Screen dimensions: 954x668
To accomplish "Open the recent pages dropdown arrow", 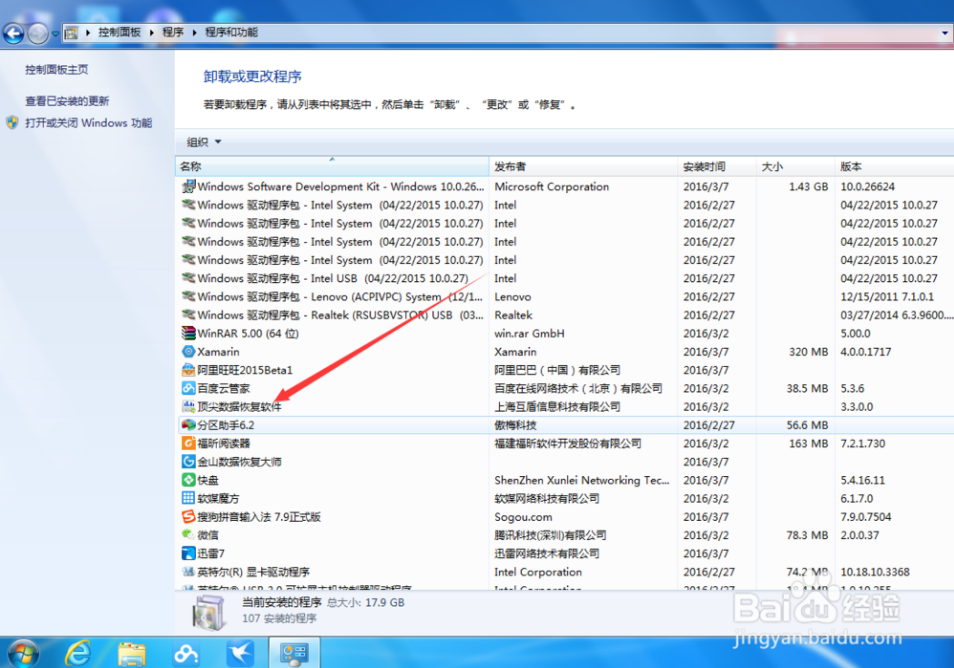I will pos(55,33).
